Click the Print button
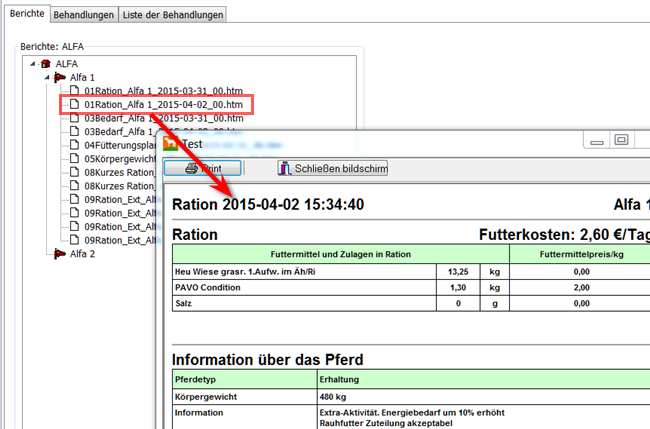Image resolution: width=650 pixels, height=429 pixels. click(203, 168)
